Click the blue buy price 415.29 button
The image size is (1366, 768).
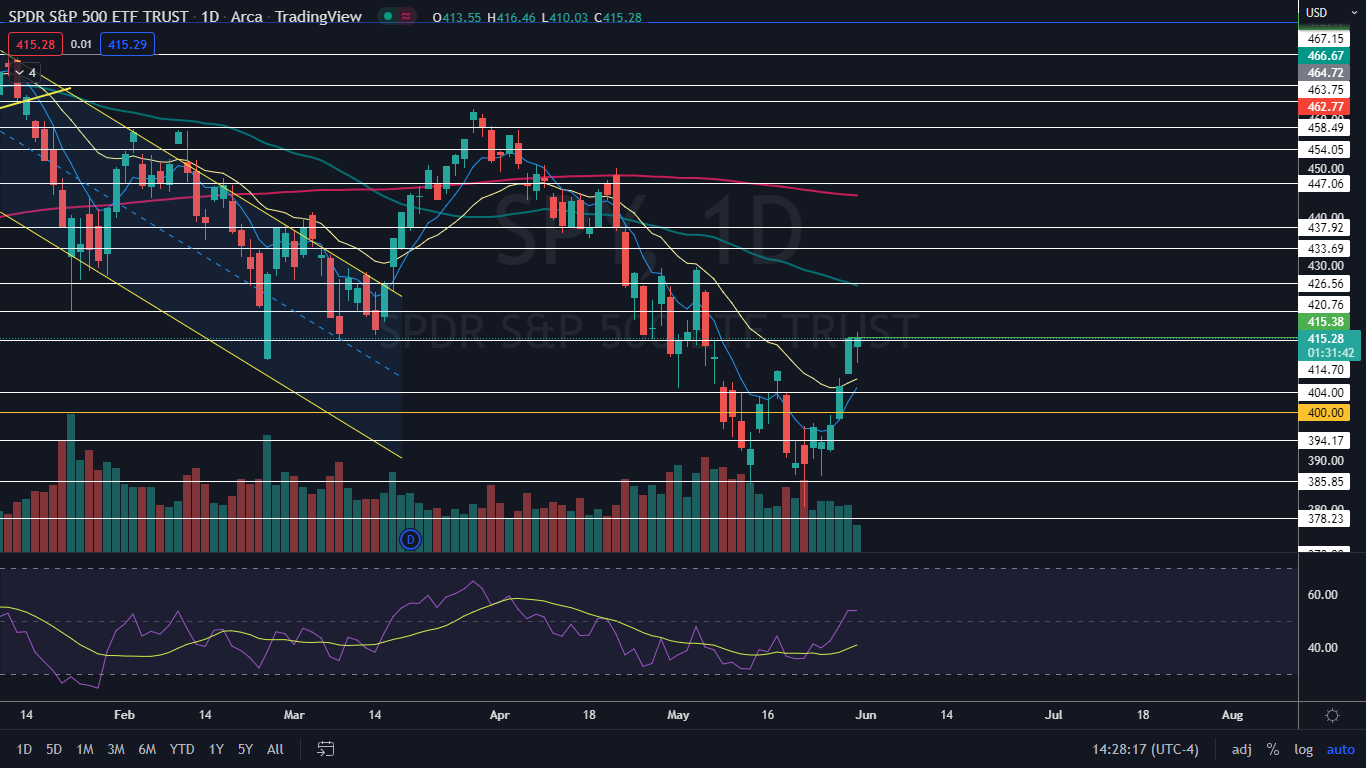127,44
